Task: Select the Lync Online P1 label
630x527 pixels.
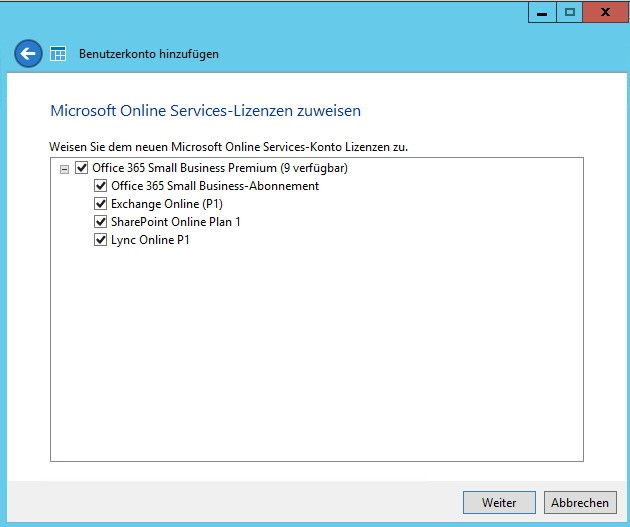Action: pyautogui.click(x=150, y=240)
